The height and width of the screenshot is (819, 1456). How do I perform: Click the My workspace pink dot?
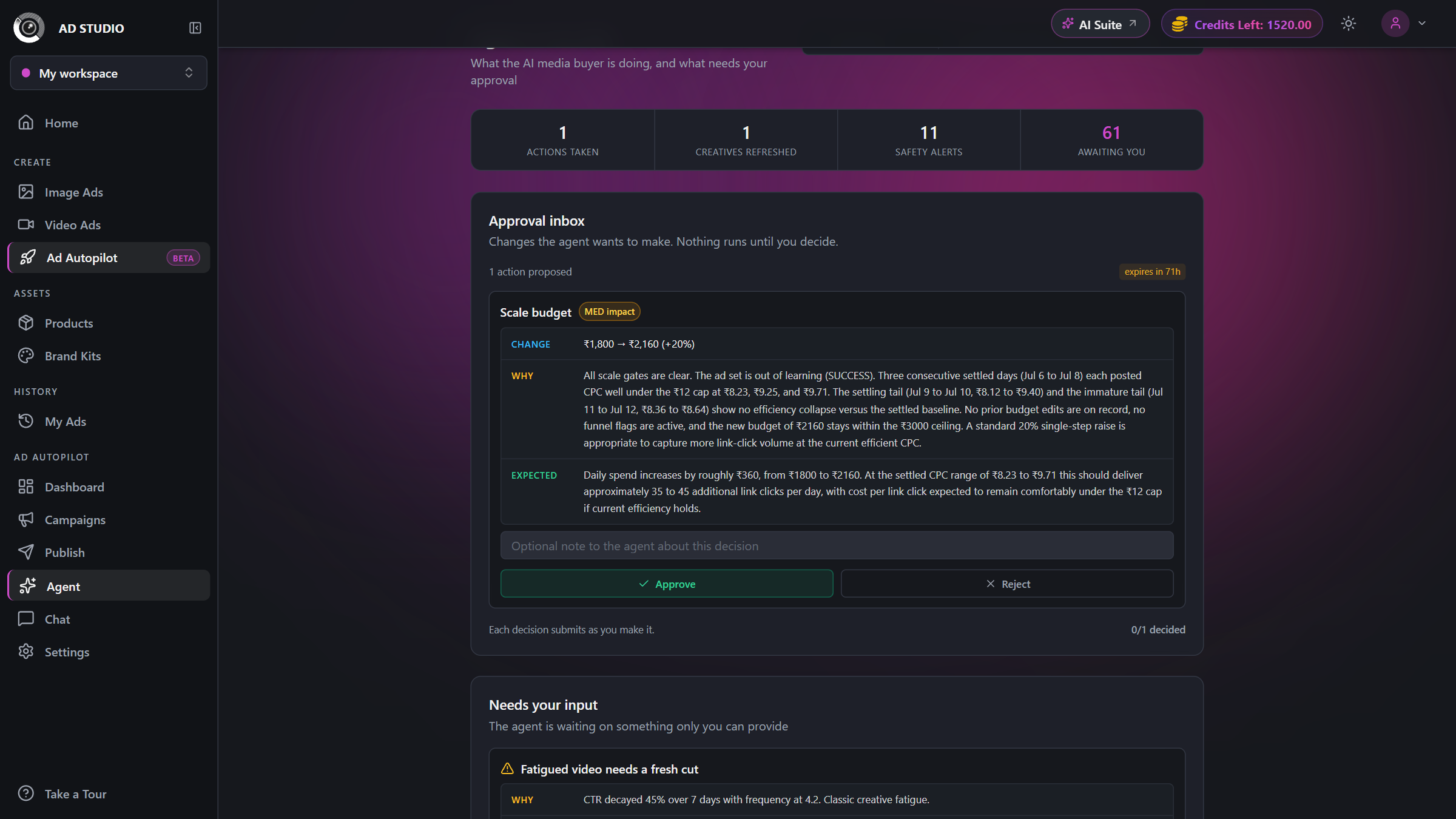point(26,73)
